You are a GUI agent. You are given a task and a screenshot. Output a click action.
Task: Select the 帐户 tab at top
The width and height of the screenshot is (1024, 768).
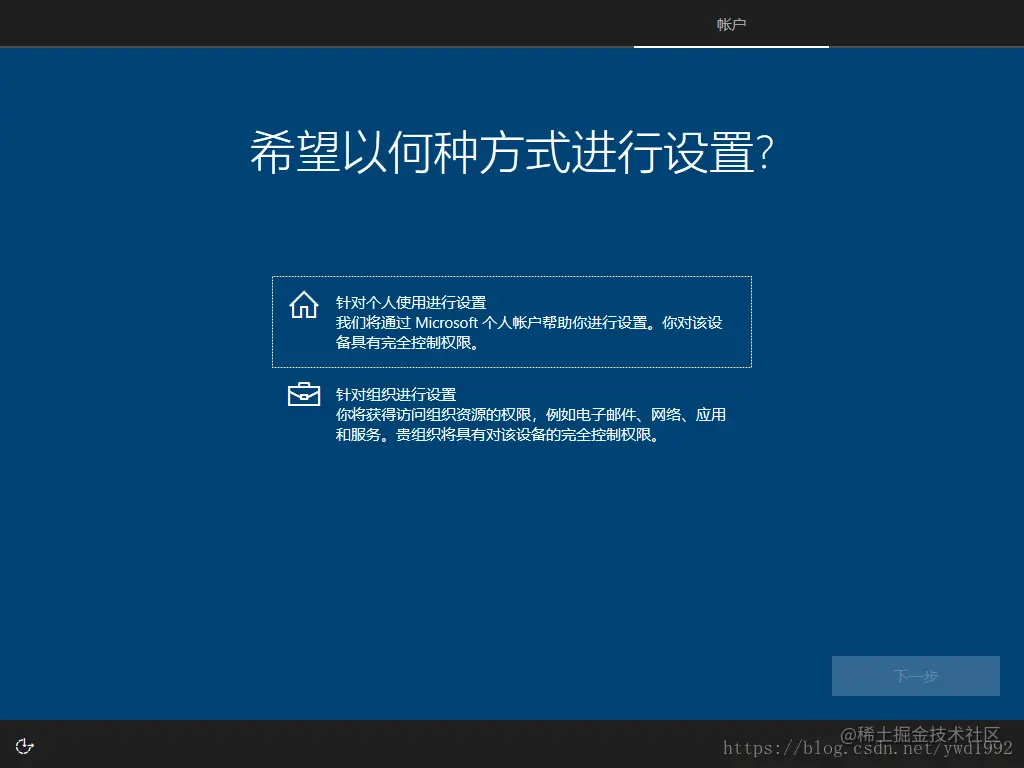pyautogui.click(x=731, y=24)
